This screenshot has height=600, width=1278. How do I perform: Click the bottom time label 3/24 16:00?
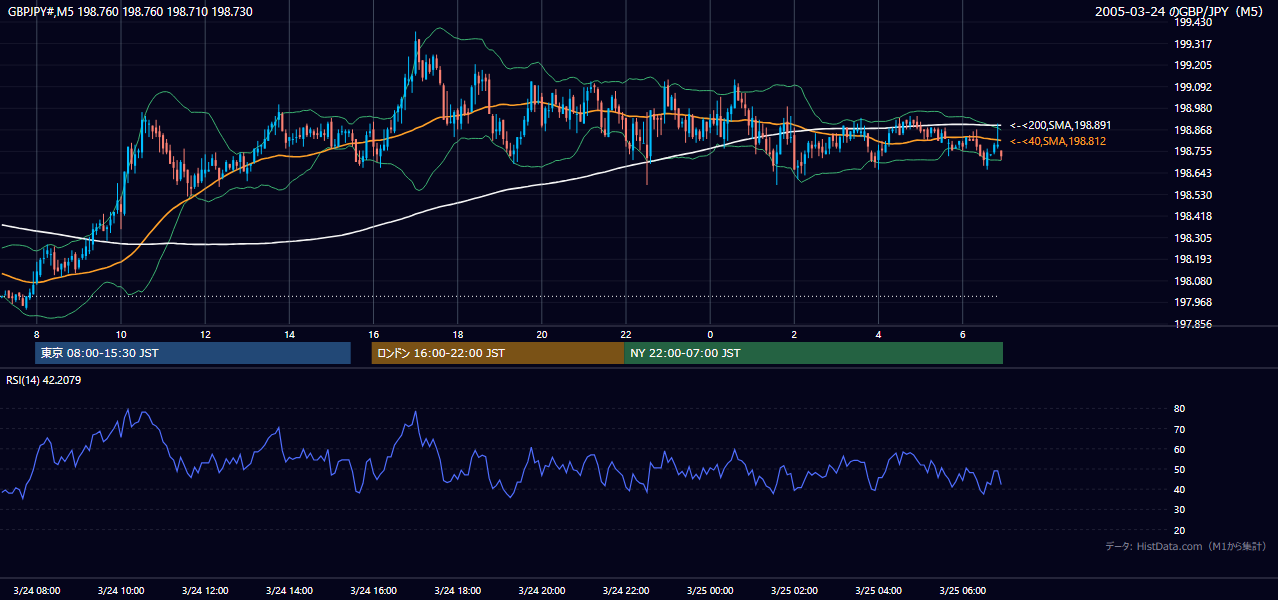pos(373,590)
